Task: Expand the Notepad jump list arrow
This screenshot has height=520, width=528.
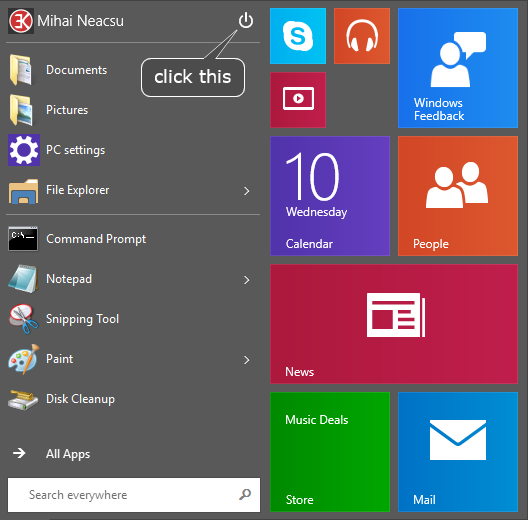Action: [247, 280]
